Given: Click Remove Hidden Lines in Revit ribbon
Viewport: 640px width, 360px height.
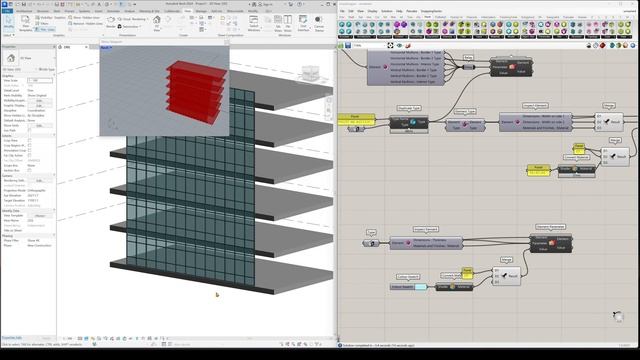Looking at the screenshot, I should point(85,24).
